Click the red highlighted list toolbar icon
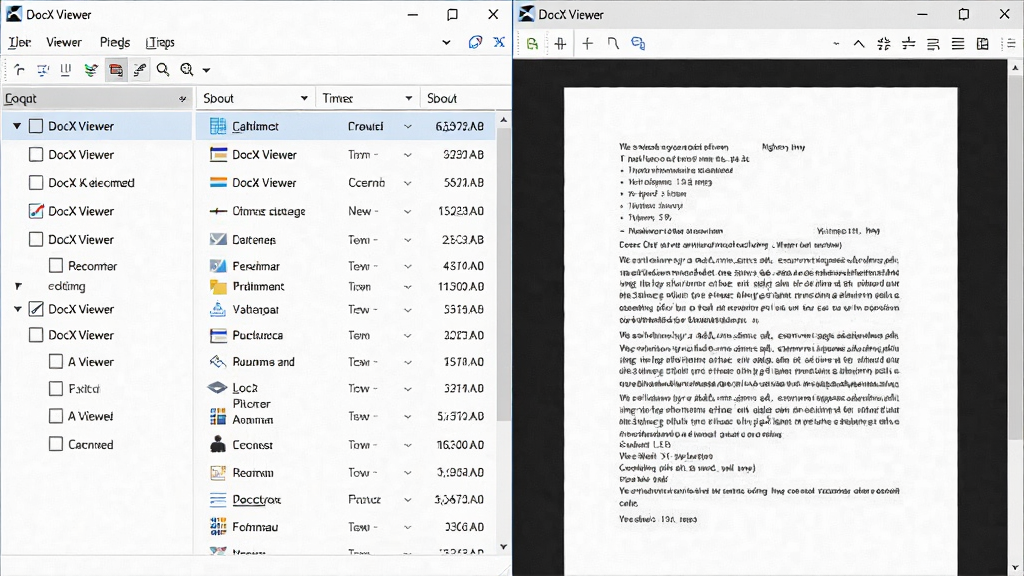The width and height of the screenshot is (1024, 576). (116, 70)
